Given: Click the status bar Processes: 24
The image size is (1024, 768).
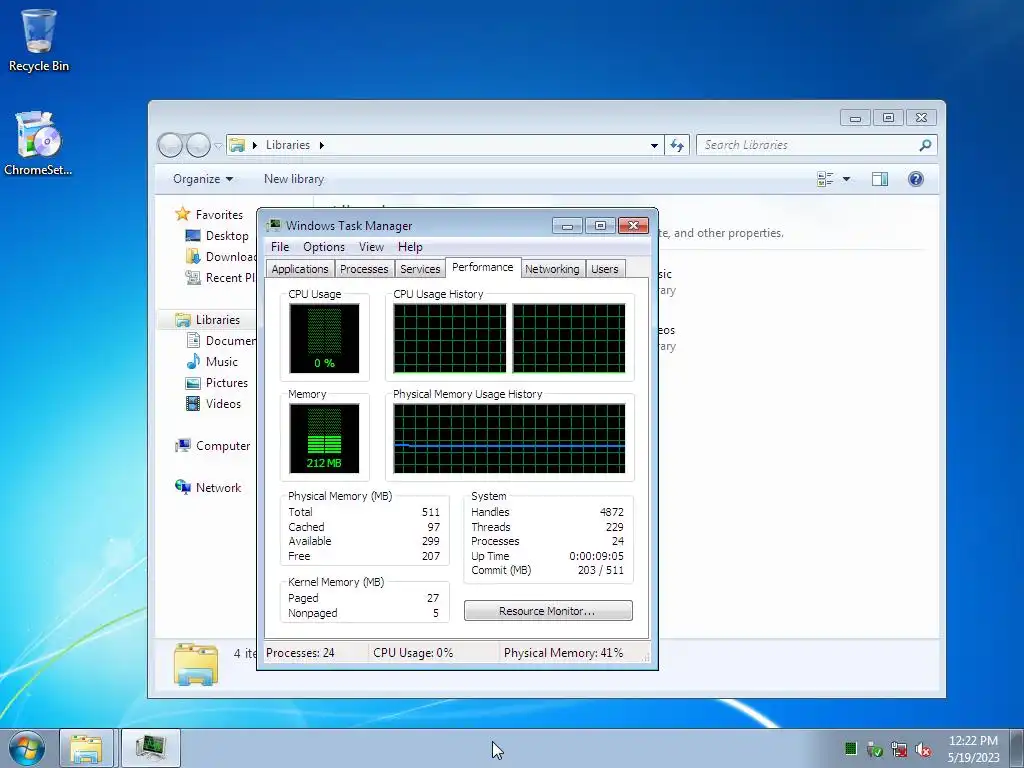Looking at the screenshot, I should point(300,652).
